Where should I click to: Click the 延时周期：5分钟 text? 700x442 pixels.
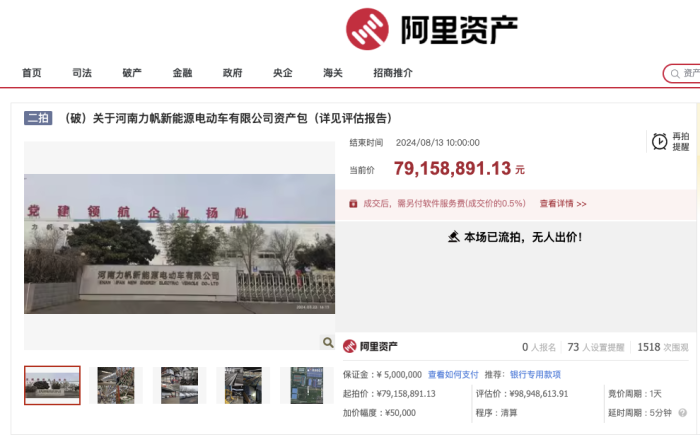coord(640,413)
